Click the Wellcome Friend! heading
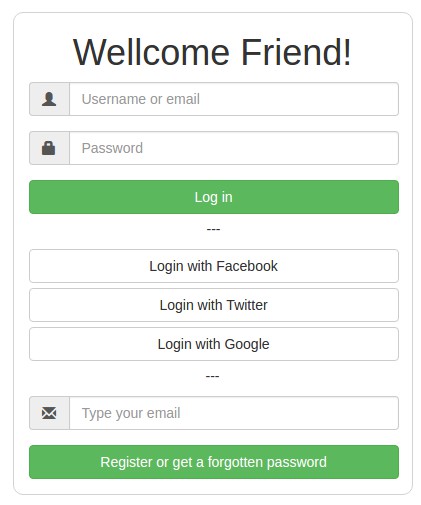 [212, 52]
